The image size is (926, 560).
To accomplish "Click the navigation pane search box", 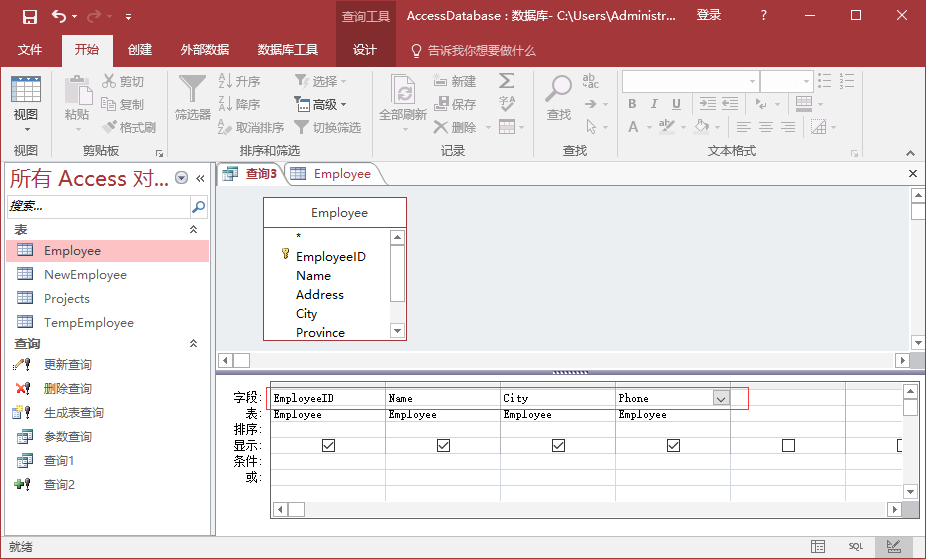I will [98, 207].
